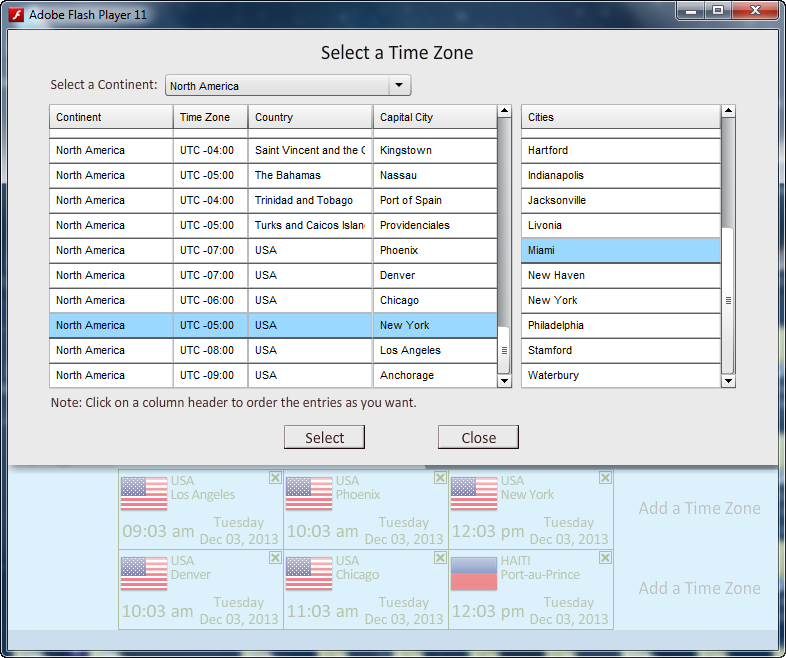
Task: Select the Los Angeles row in table
Action: [272, 350]
